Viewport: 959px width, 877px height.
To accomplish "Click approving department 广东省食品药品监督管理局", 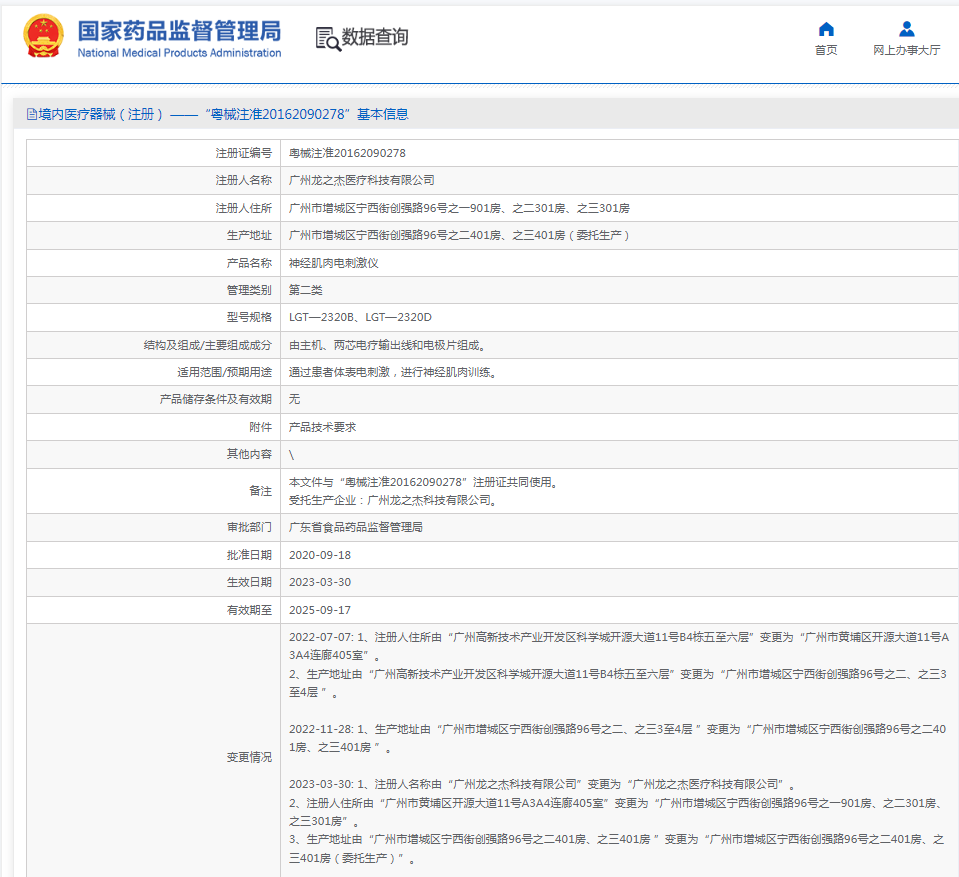I will (x=355, y=527).
